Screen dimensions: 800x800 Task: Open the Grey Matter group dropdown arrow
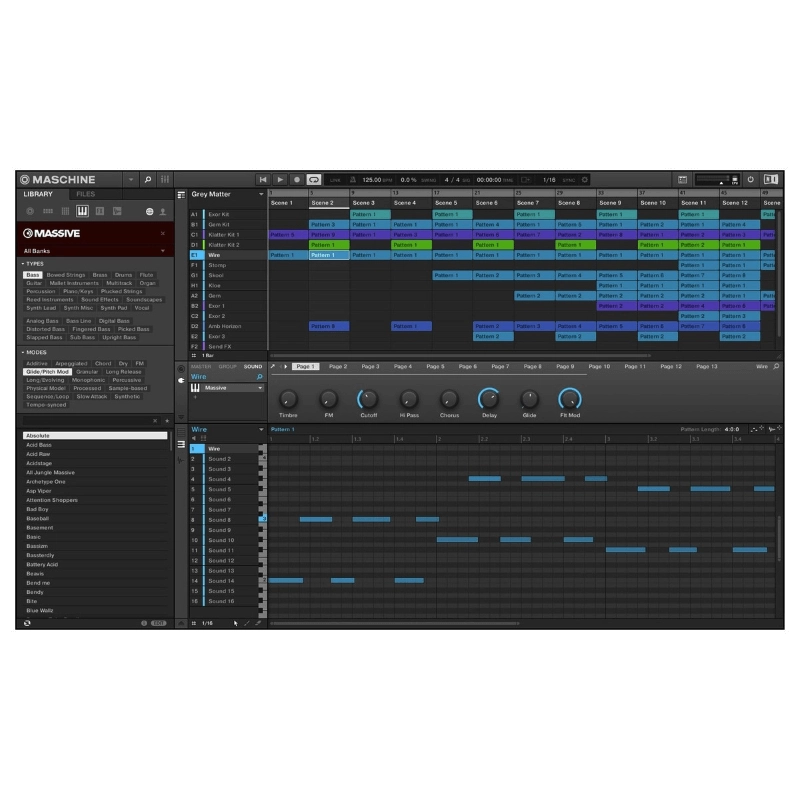[x=262, y=194]
